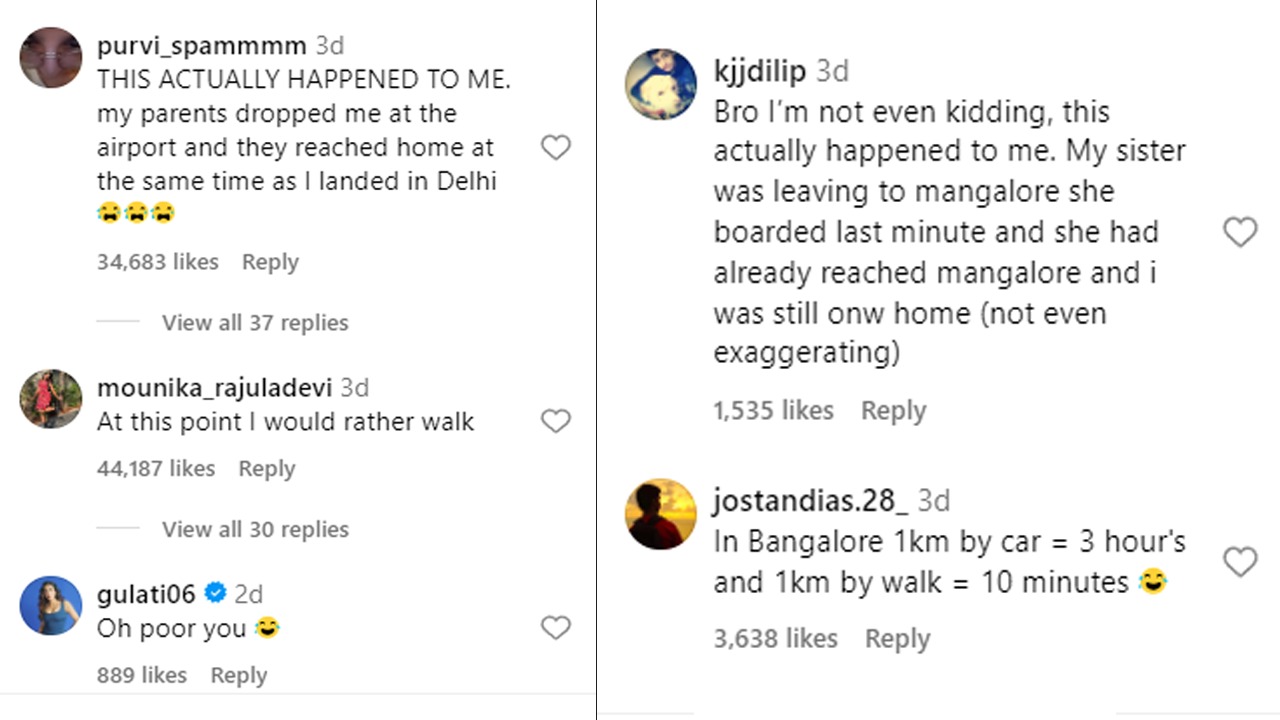Open mounika_rajuladevi's profile avatar
This screenshot has width=1280, height=720.
[x=51, y=399]
